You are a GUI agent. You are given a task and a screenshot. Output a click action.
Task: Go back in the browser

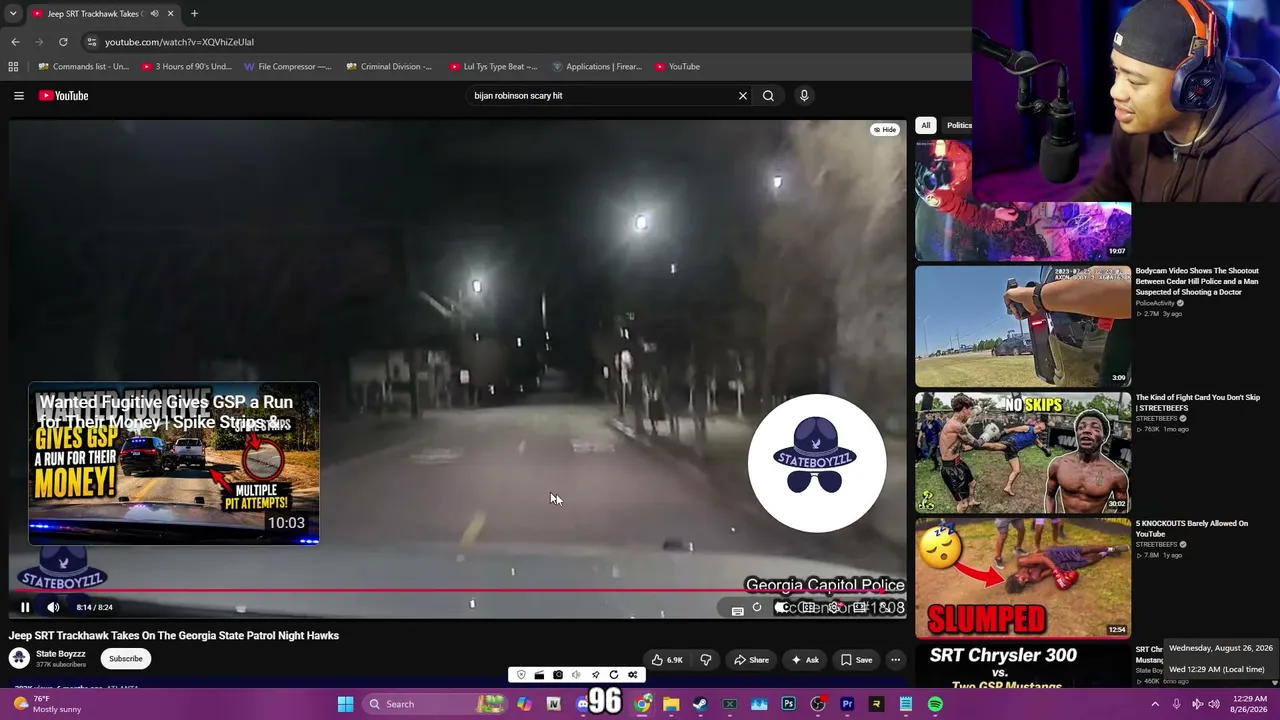[15, 42]
